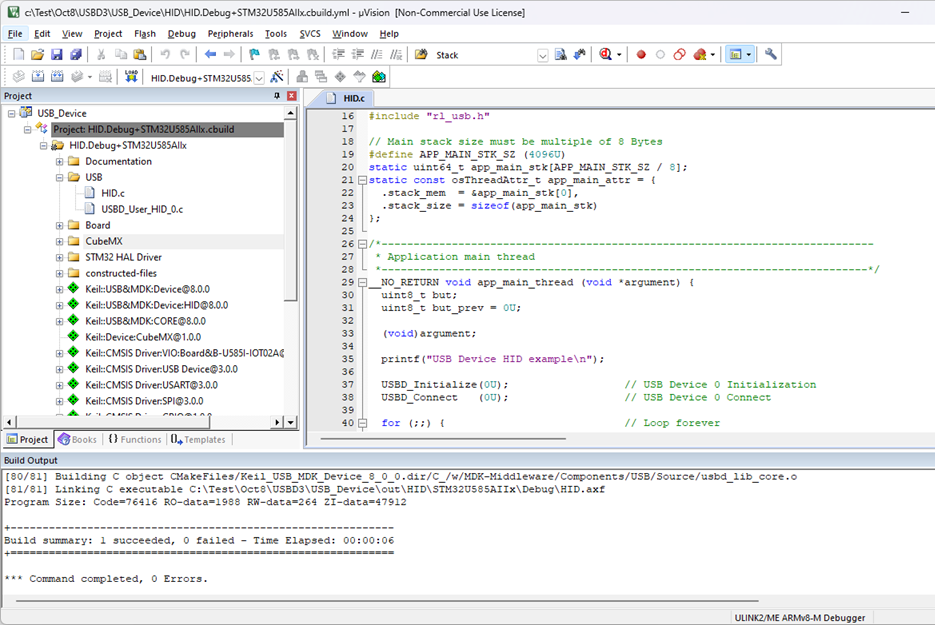Toggle bookmark on the current line
The image size is (935, 625).
[255, 55]
